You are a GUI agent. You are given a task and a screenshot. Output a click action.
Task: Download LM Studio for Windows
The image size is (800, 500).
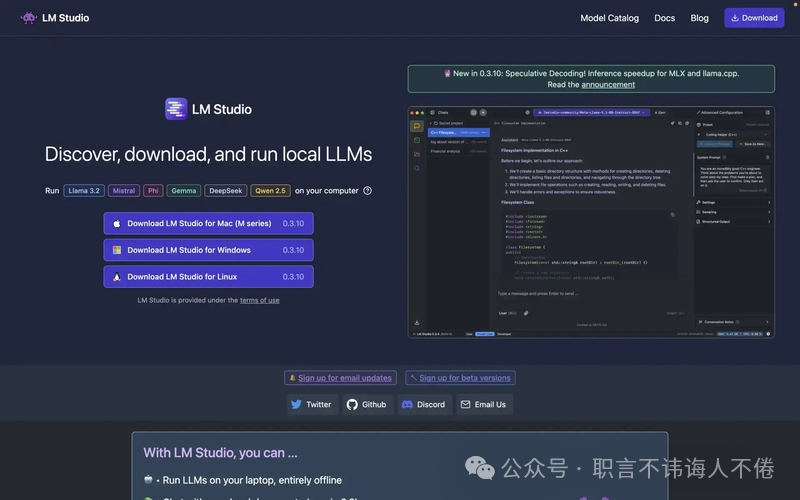208,250
